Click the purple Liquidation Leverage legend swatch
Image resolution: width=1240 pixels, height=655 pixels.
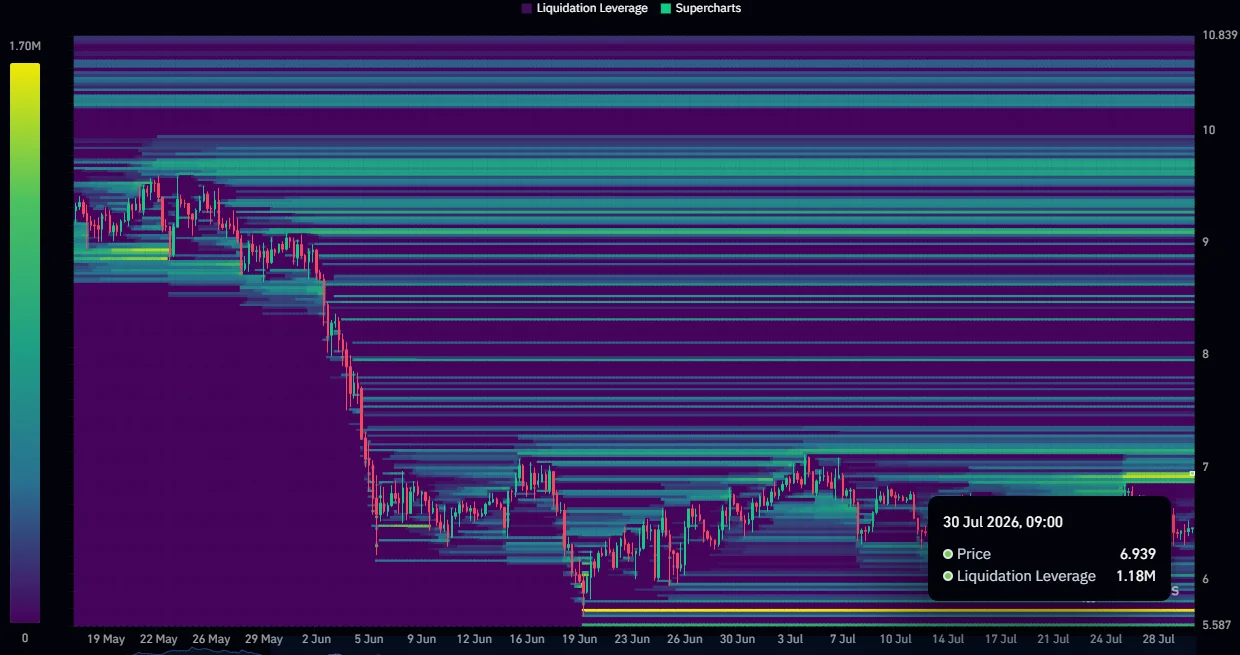point(527,8)
